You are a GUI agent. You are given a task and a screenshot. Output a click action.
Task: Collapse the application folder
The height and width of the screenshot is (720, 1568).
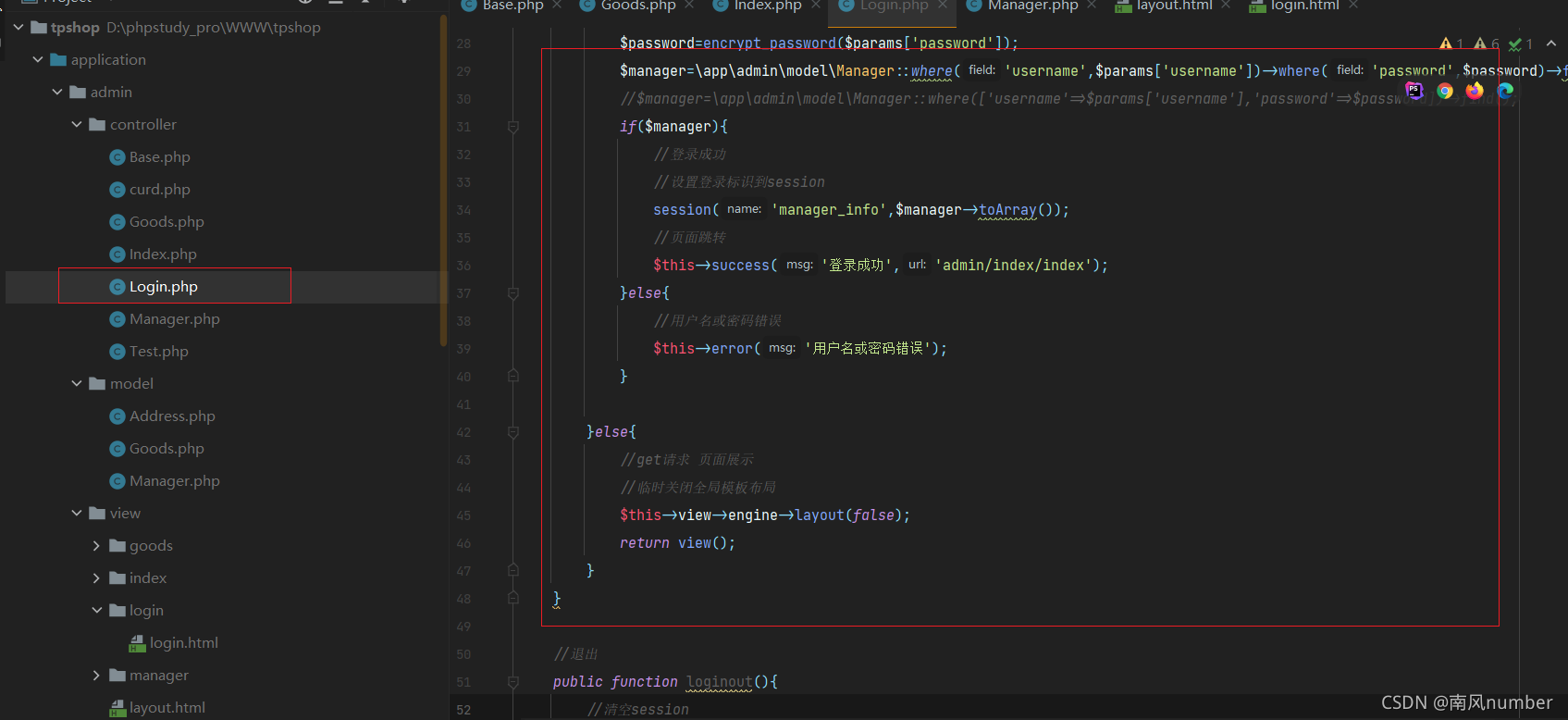pos(38,60)
